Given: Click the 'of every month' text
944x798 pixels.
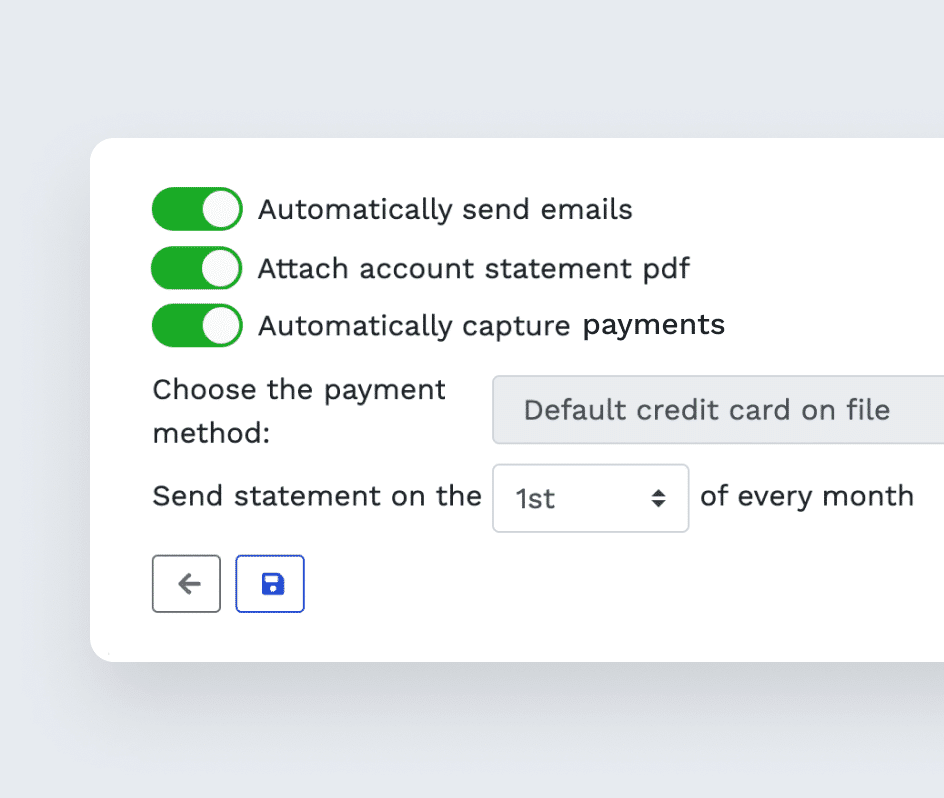Looking at the screenshot, I should click(807, 497).
